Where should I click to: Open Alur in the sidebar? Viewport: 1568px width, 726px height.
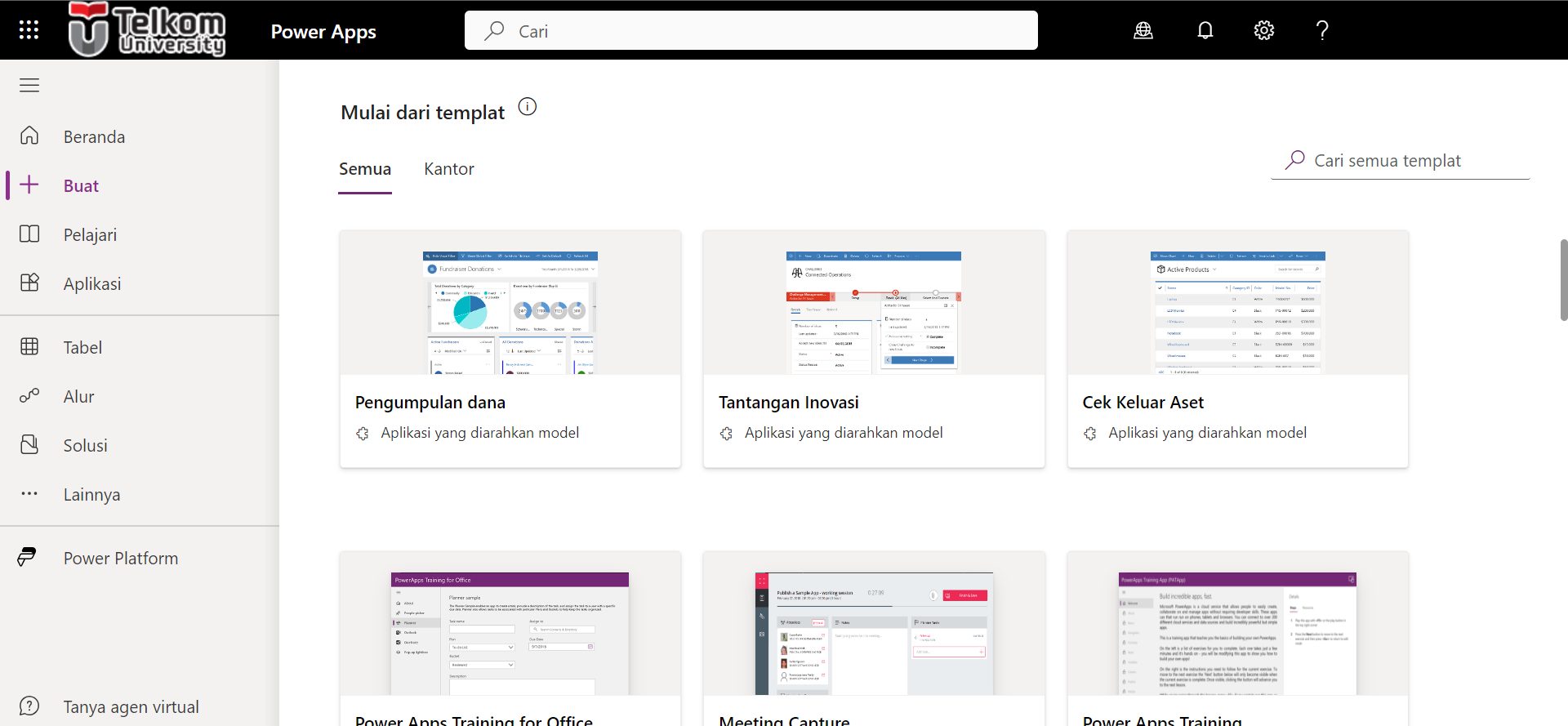pos(78,396)
